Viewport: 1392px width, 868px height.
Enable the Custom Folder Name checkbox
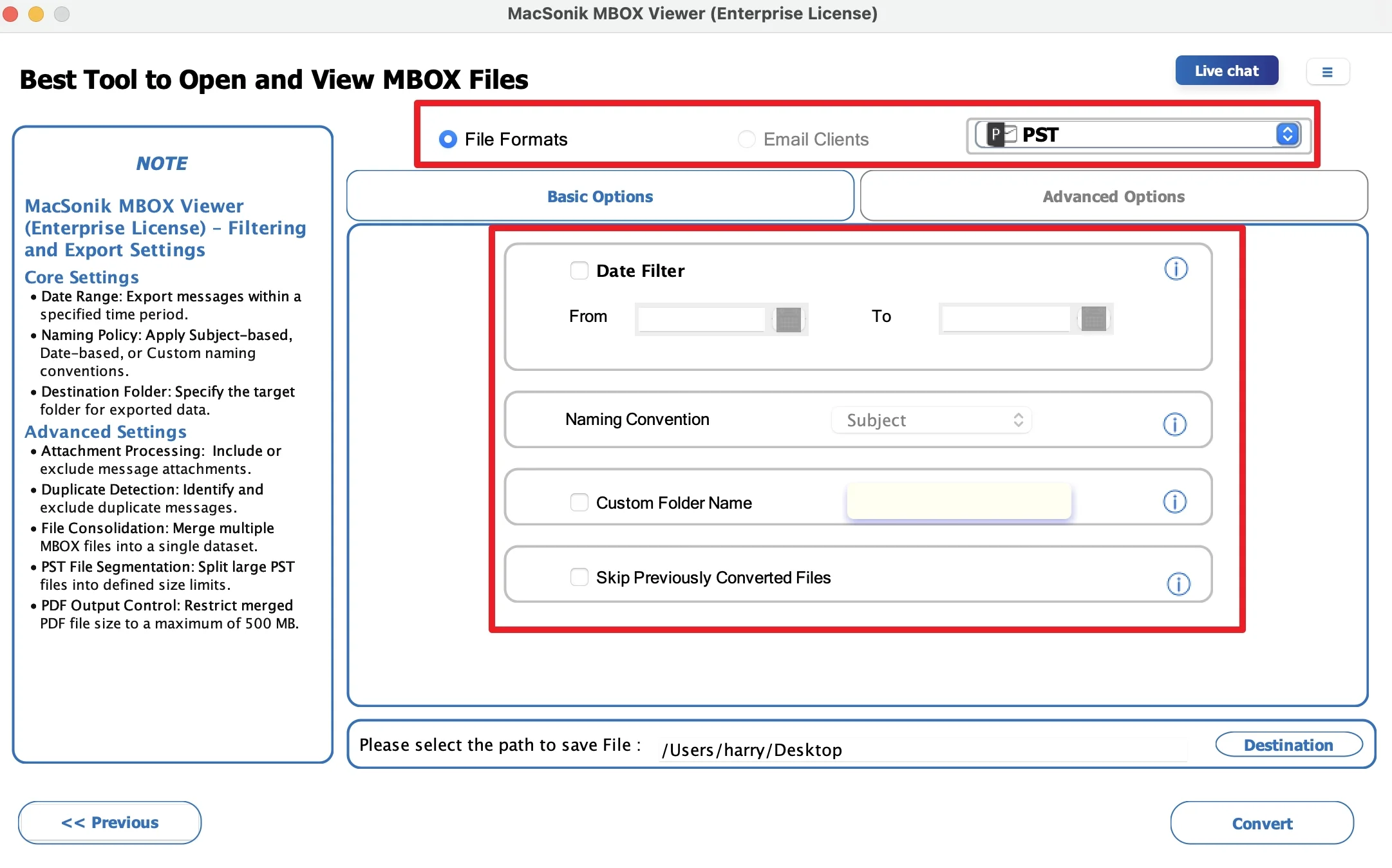click(579, 502)
